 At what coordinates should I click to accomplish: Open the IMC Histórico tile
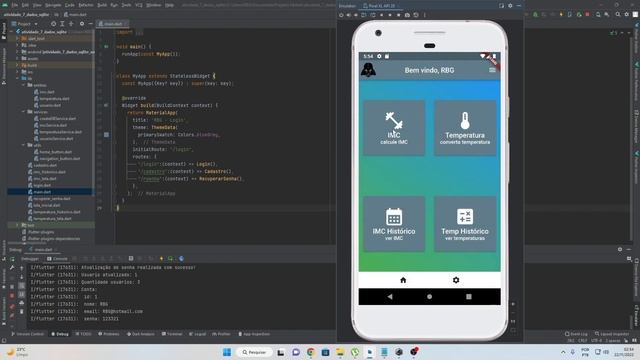394,224
